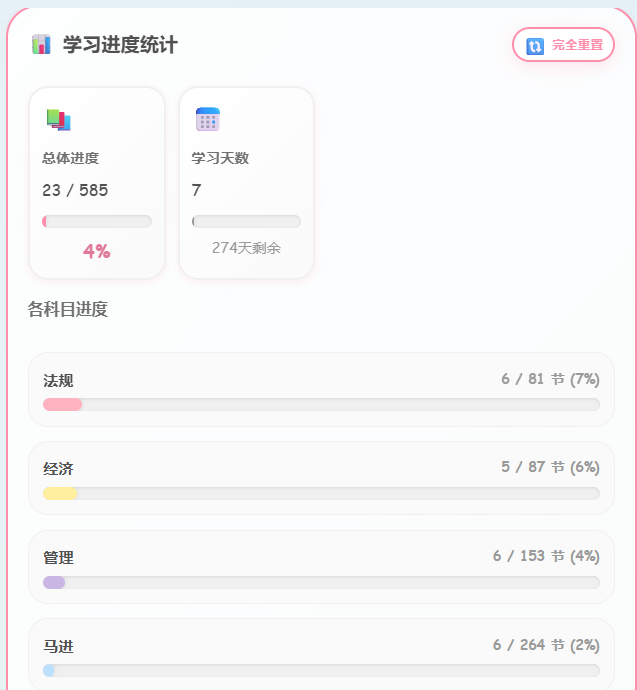The height and width of the screenshot is (690, 637).
Task: Click the calendar icon above 学习天数
Action: click(x=207, y=120)
